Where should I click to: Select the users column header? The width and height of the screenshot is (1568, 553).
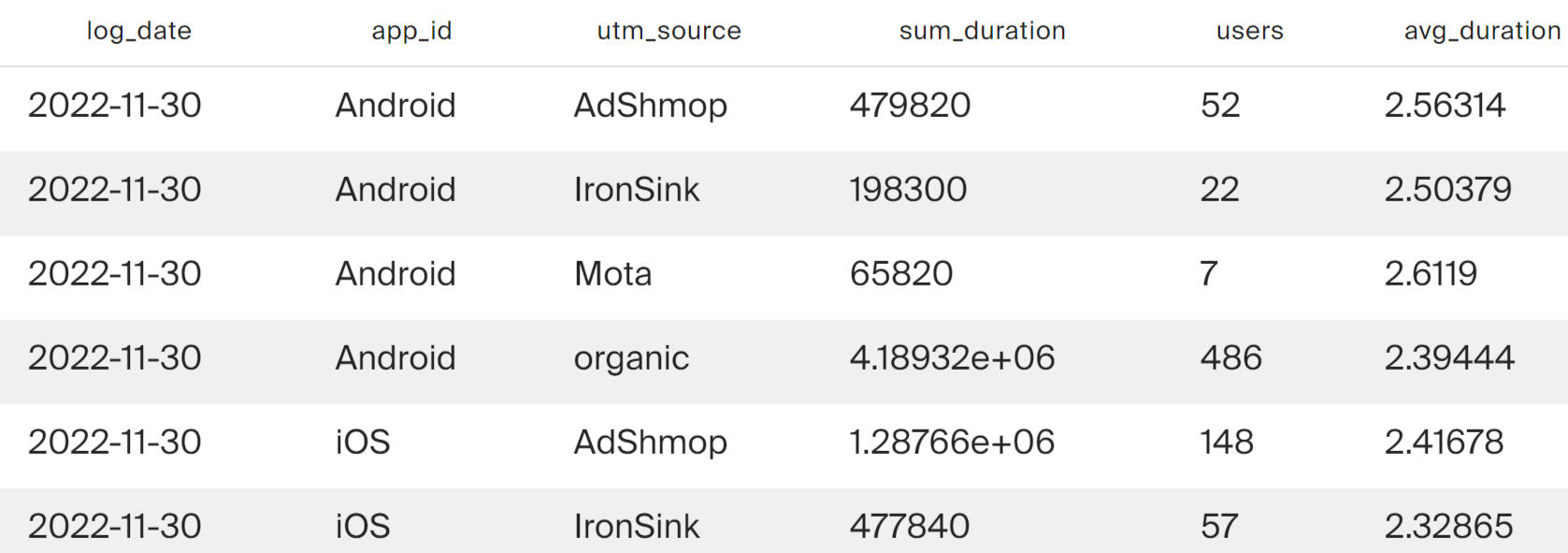point(1249,31)
